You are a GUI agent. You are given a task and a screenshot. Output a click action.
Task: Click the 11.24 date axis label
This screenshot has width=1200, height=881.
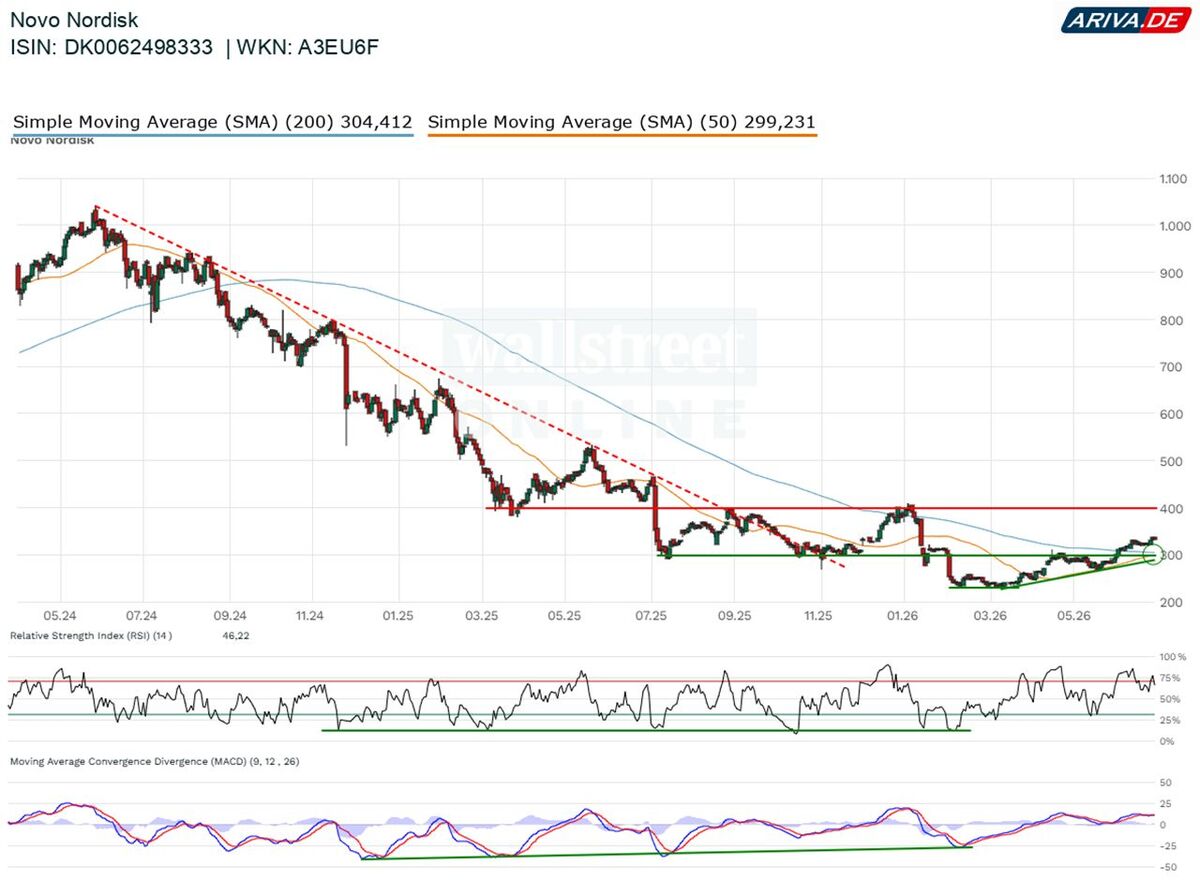(x=311, y=616)
